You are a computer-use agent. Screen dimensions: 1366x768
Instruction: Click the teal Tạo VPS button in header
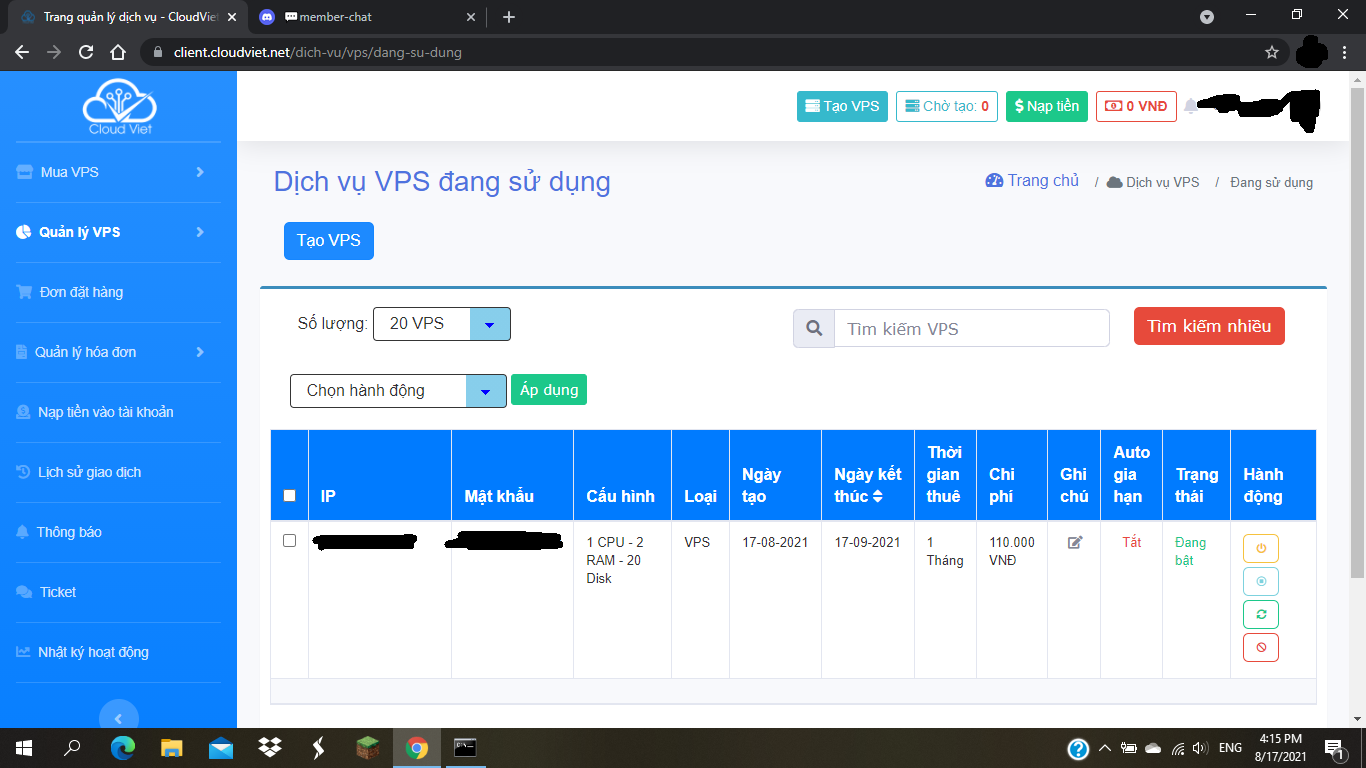pos(842,106)
